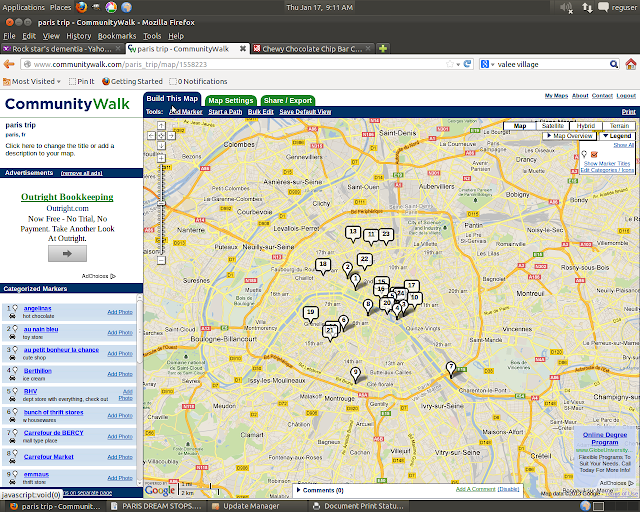This screenshot has height=512, width=640.
Task: Click the search magnifier in the search box
Action: (x=613, y=64)
